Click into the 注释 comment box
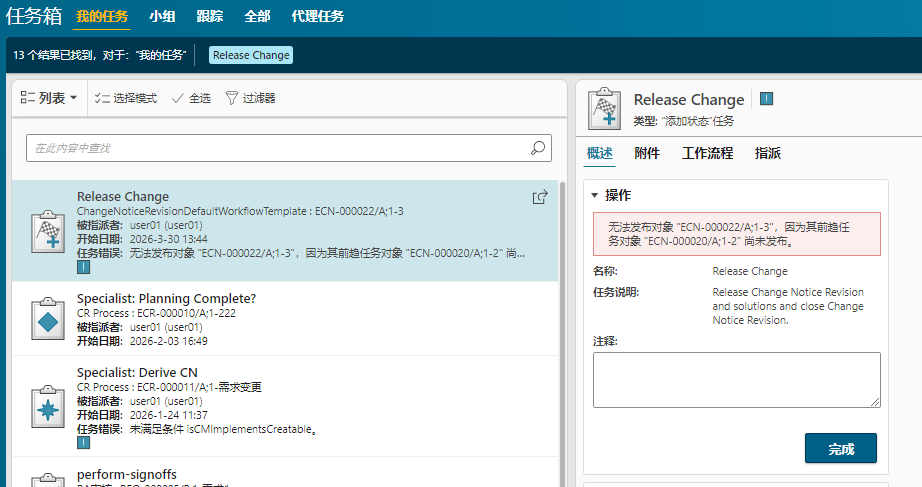 pyautogui.click(x=736, y=379)
